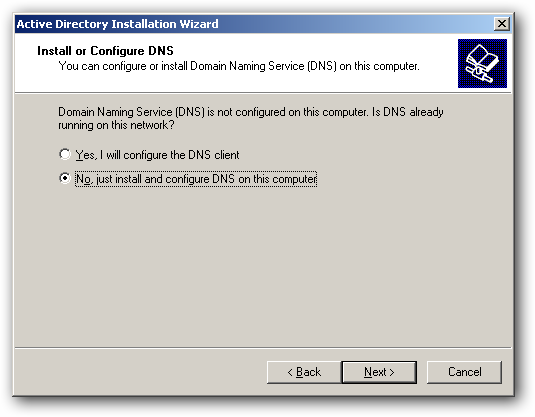535x417 pixels.
Task: Click the empty gray area below the options
Action: tap(263, 266)
